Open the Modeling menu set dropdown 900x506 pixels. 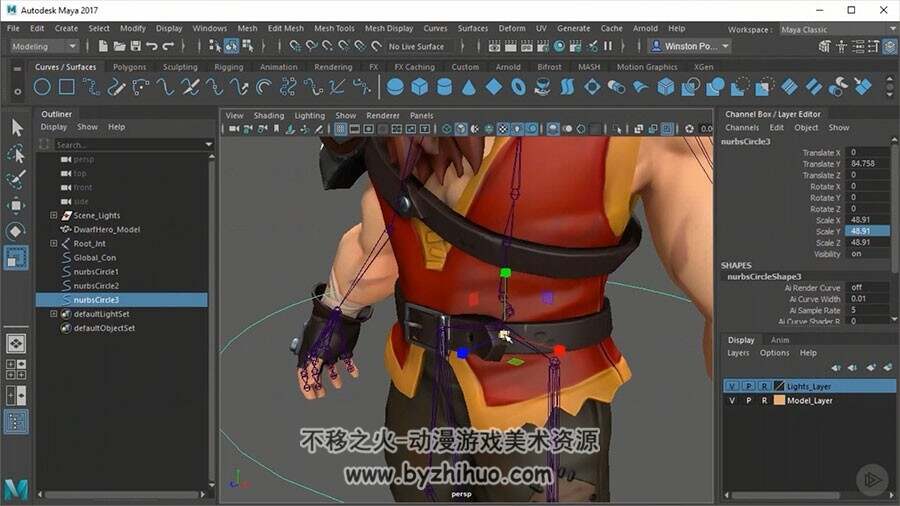coord(44,46)
